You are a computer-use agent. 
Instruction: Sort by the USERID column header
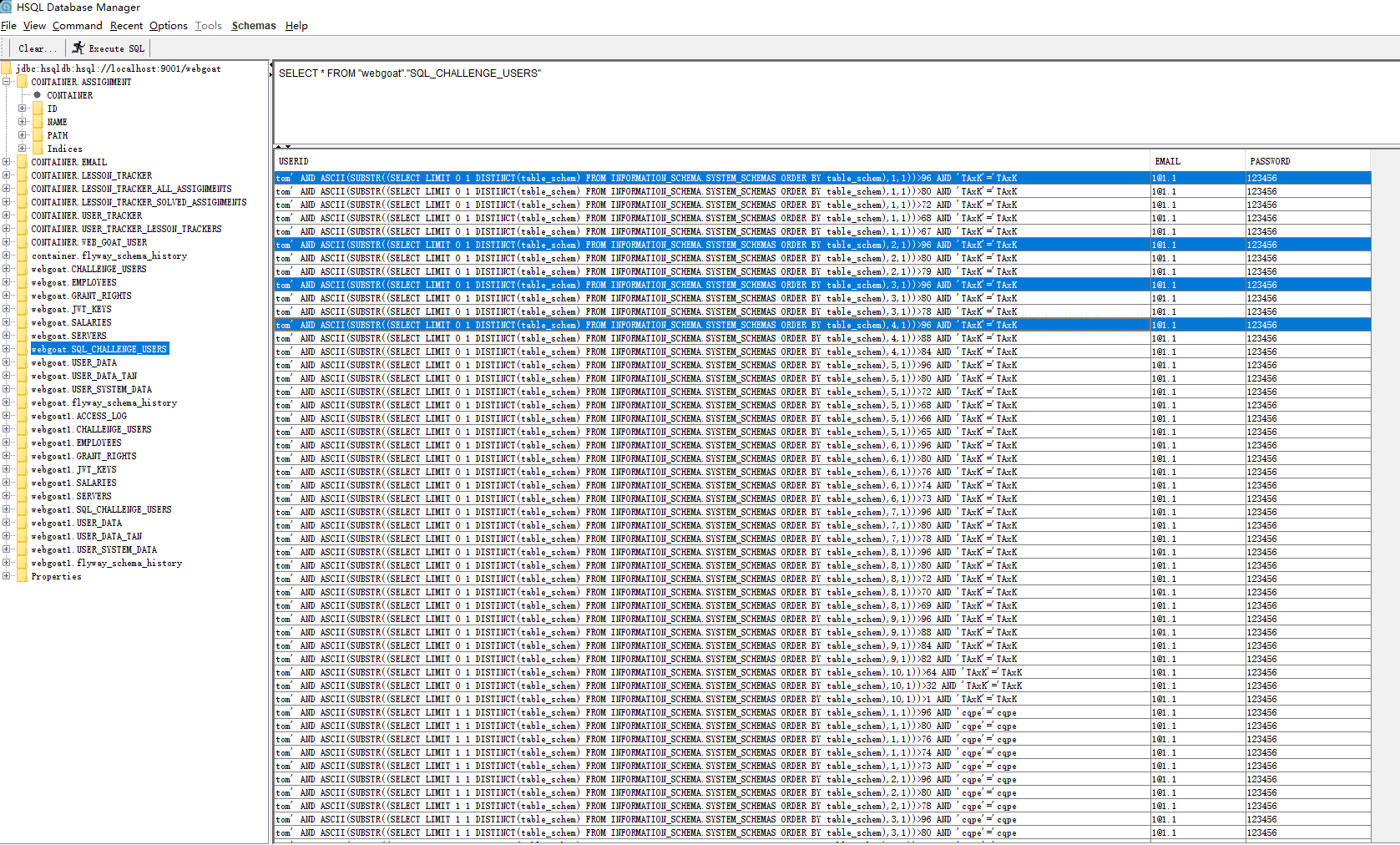712,161
